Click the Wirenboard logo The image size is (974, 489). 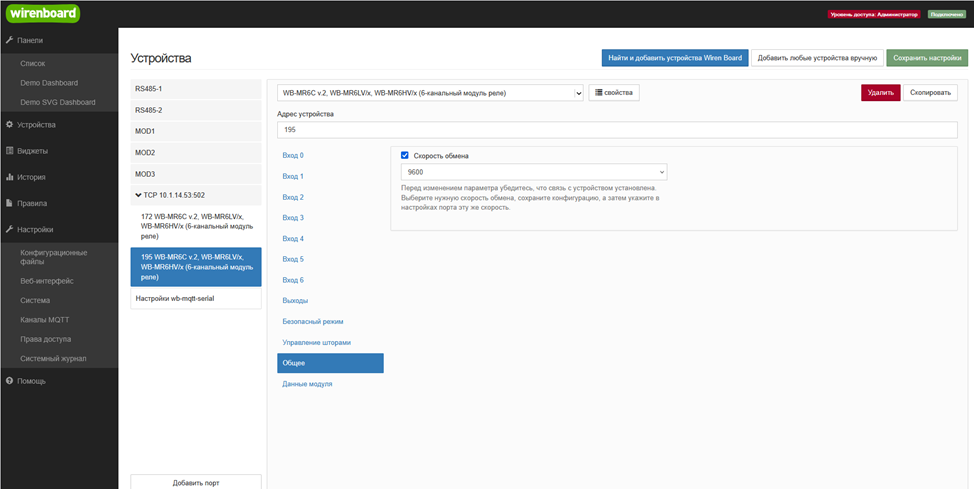43,14
